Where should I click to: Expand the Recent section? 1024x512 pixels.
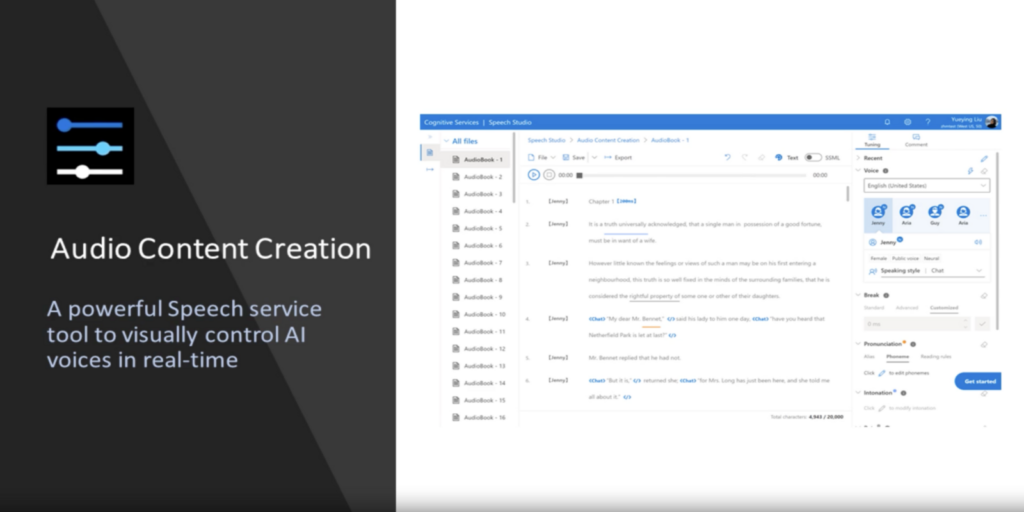858,158
